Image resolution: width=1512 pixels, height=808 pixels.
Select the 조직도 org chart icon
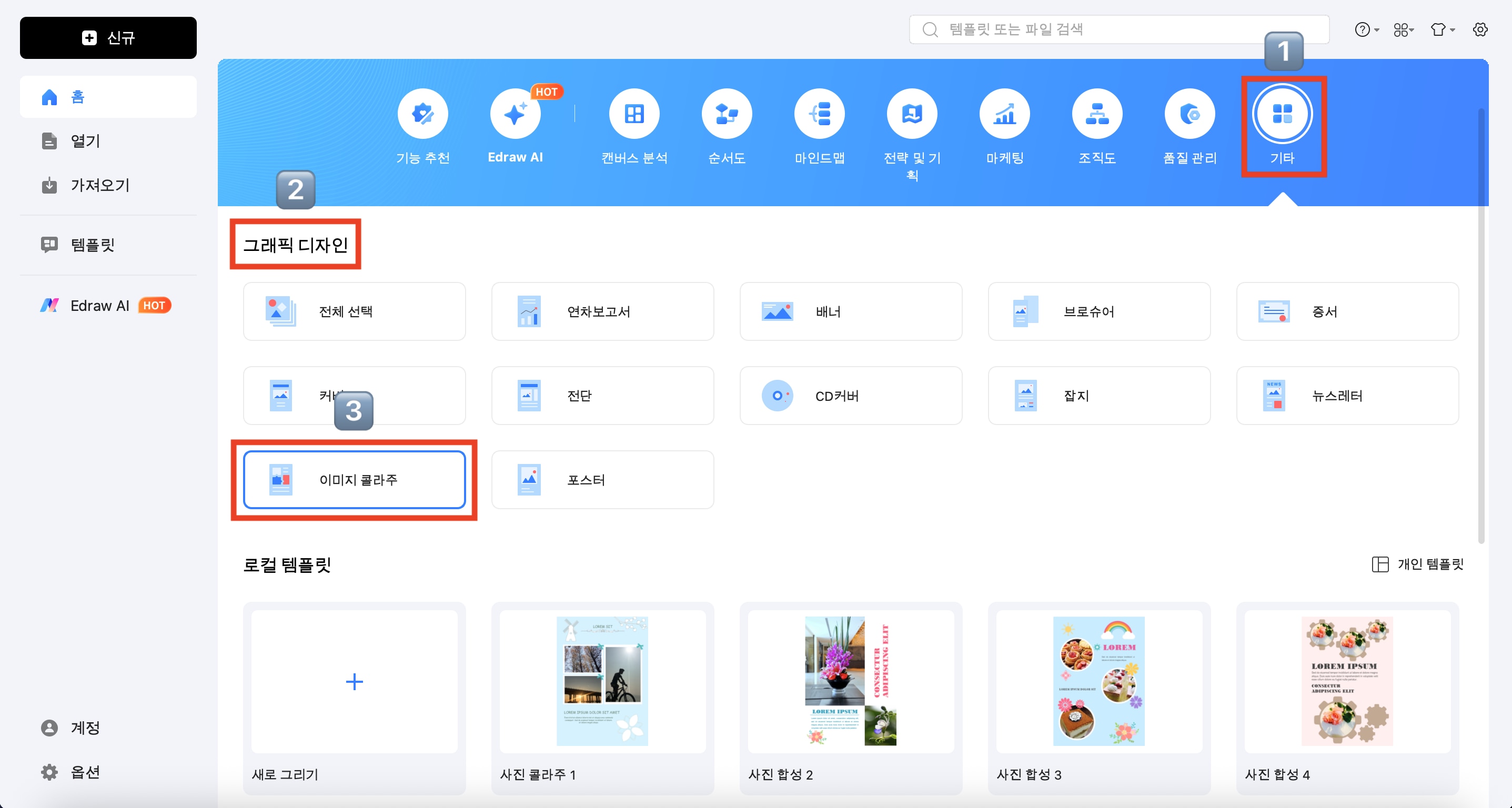coord(1096,113)
